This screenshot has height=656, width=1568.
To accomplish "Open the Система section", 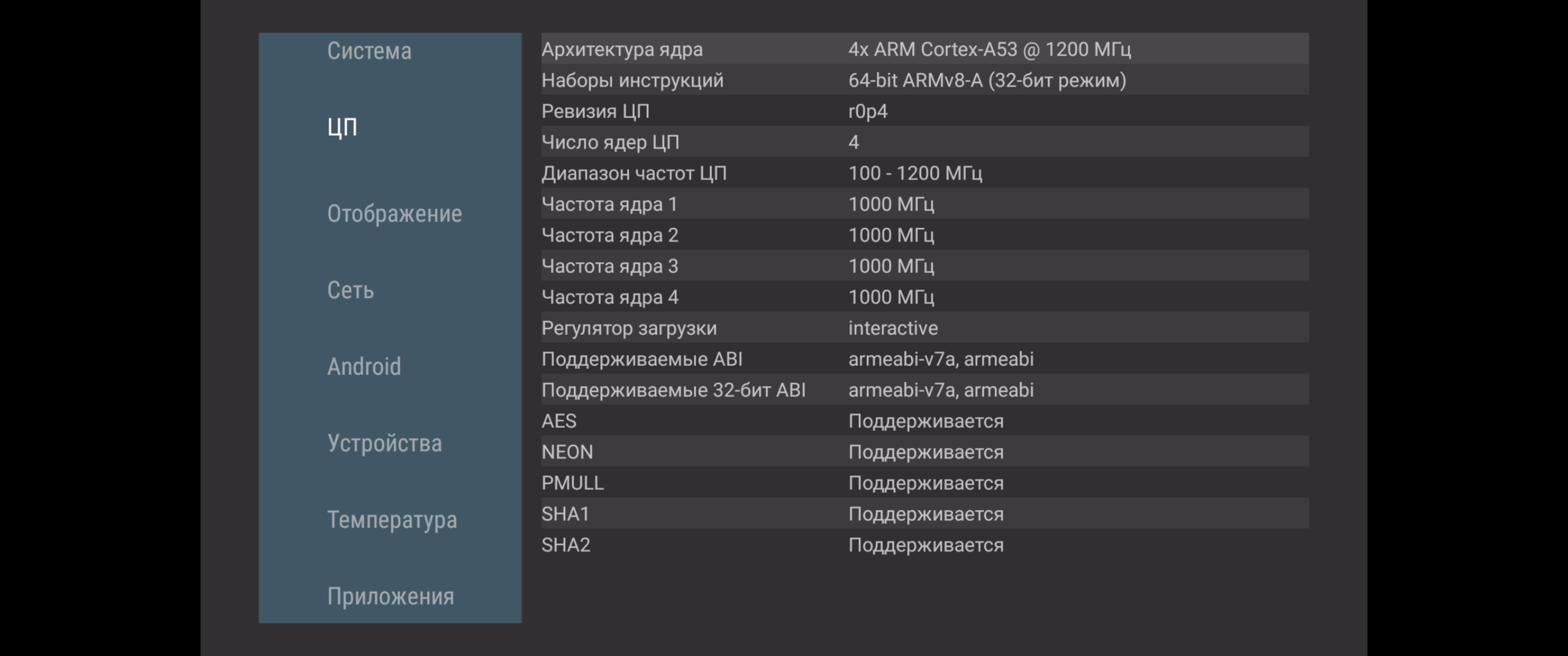I will [x=369, y=51].
